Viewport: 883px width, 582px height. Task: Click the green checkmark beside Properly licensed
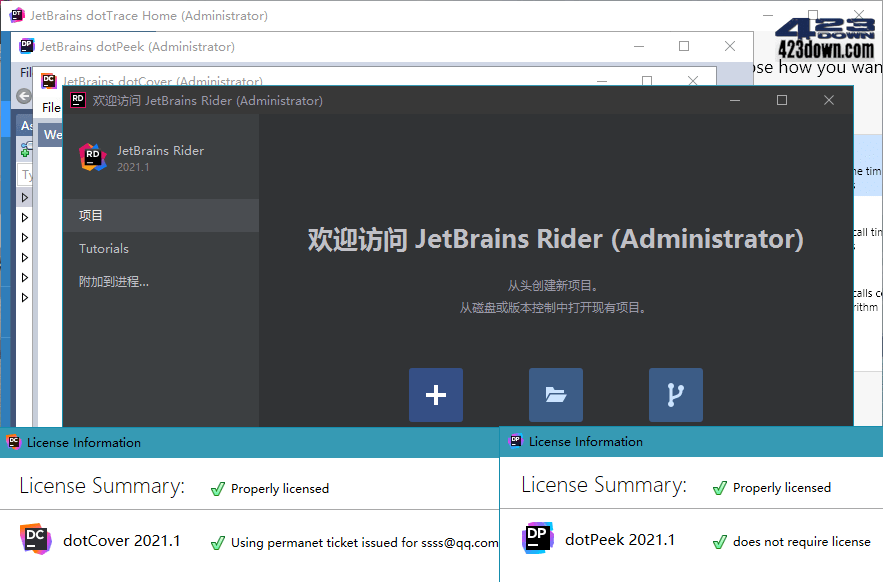218,488
